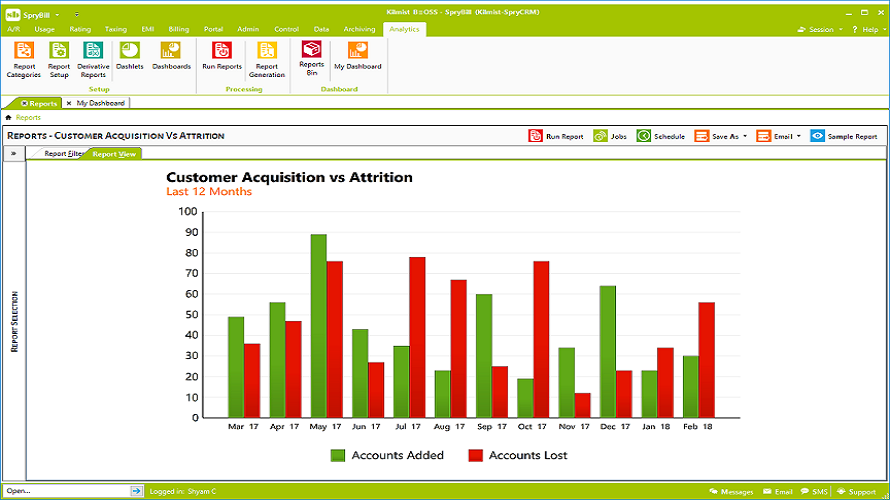Screen dimensions: 890x500
Task: Select the Derivative Reports icon
Action: pyautogui.click(x=93, y=60)
